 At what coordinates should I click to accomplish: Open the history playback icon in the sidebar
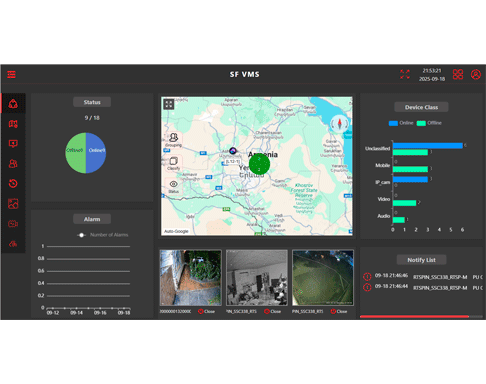pos(13,183)
